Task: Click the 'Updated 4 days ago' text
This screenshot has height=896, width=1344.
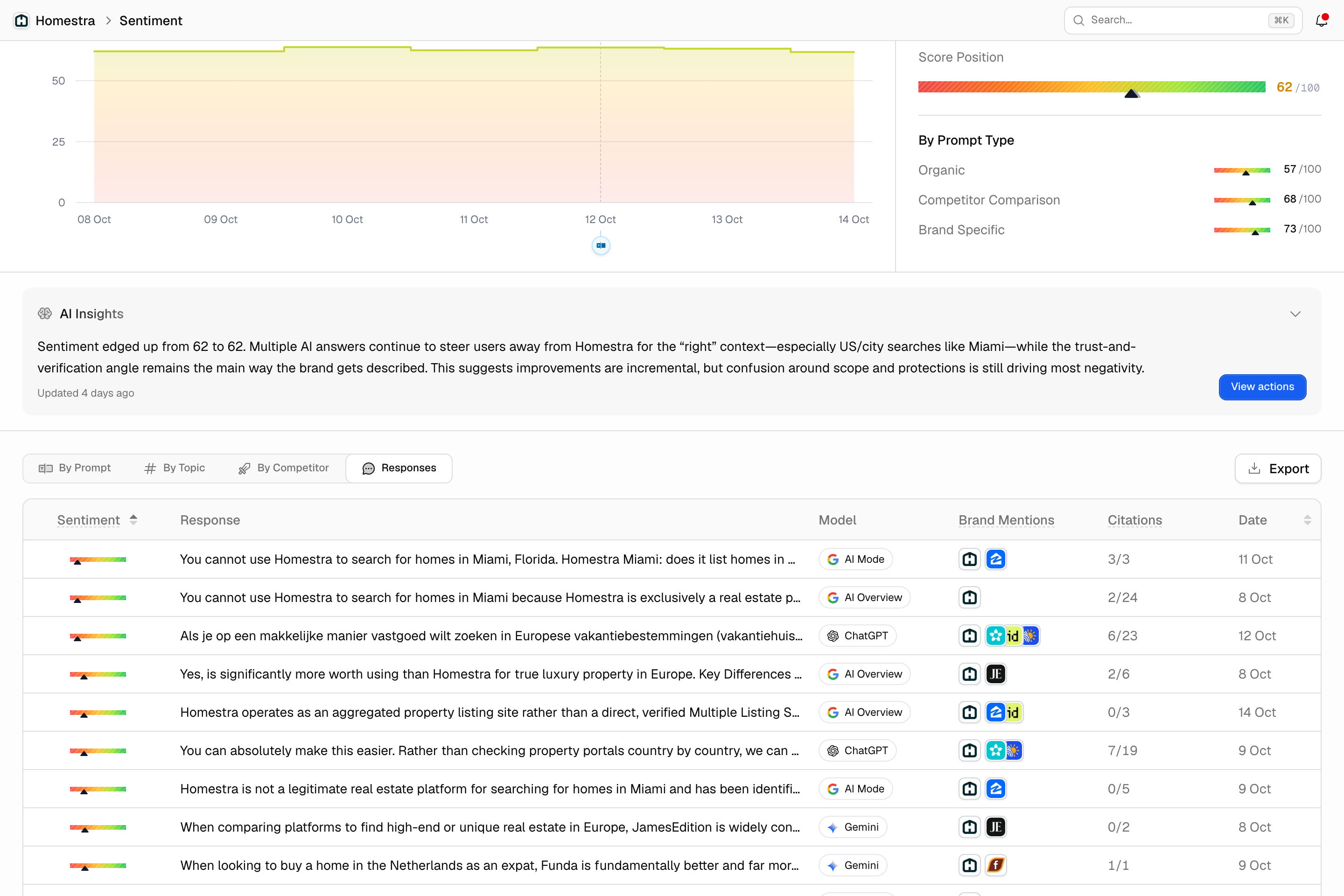Action: [86, 393]
